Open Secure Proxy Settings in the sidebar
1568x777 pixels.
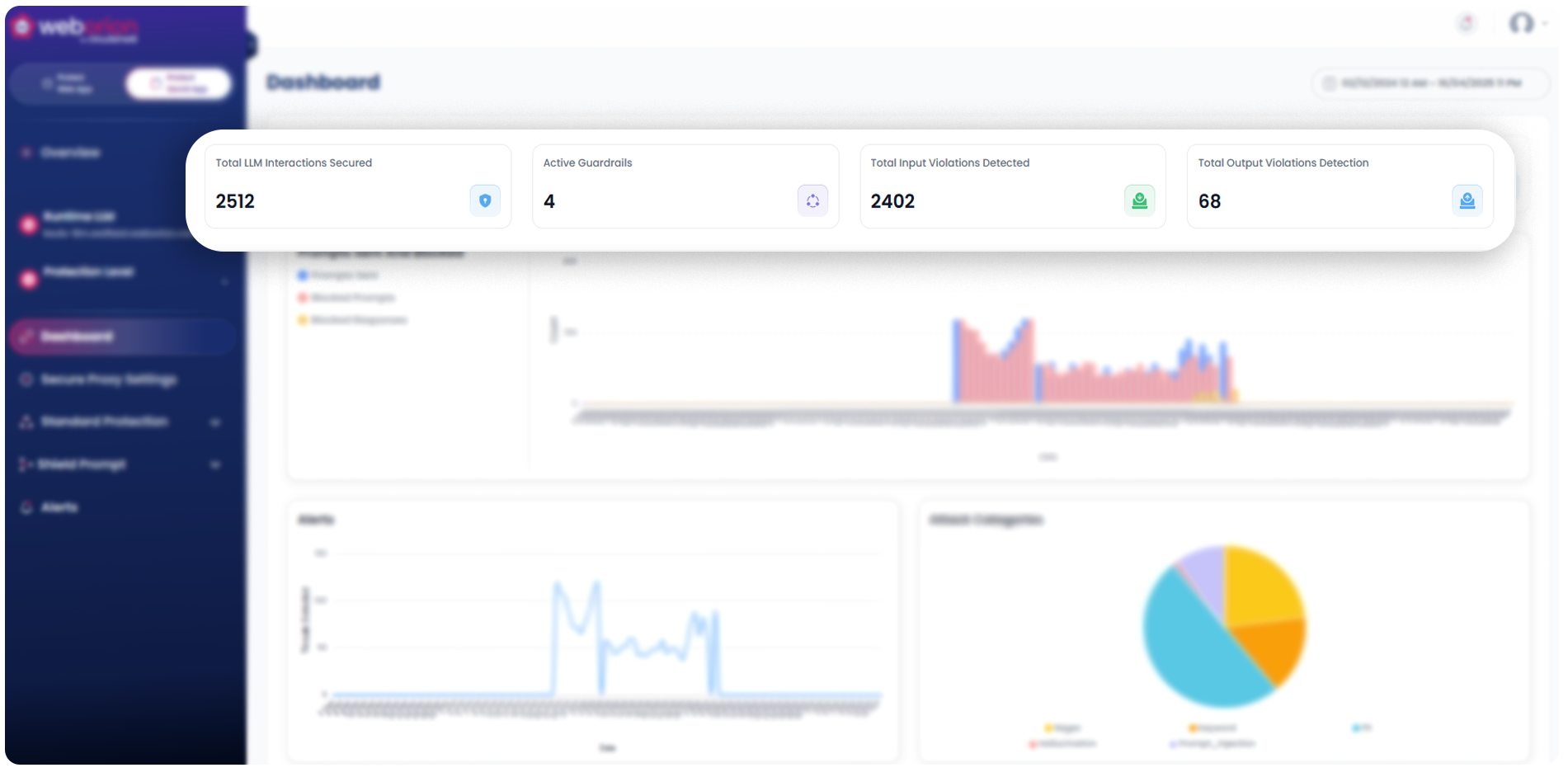108,379
